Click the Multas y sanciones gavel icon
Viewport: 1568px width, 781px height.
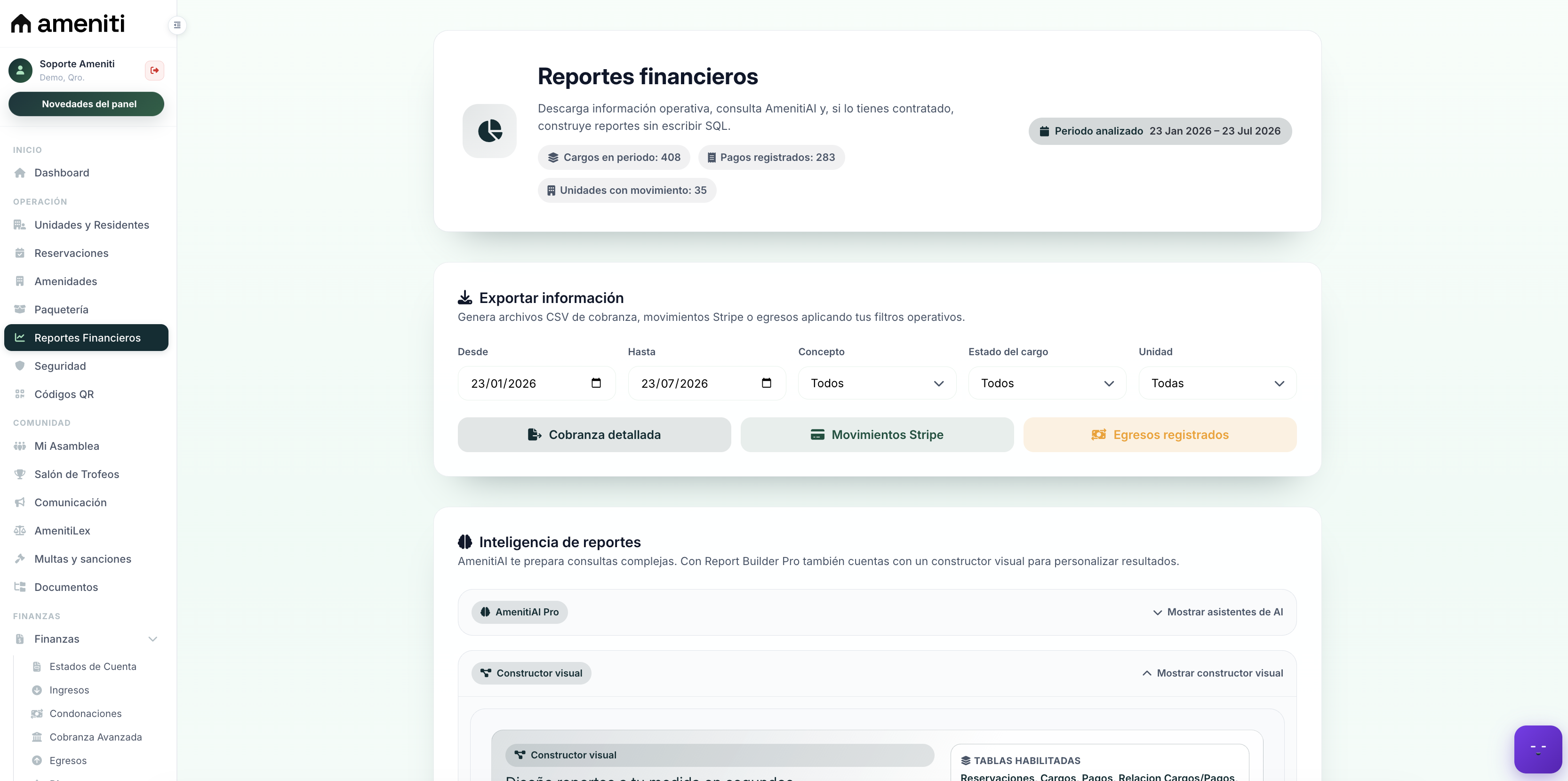20,559
